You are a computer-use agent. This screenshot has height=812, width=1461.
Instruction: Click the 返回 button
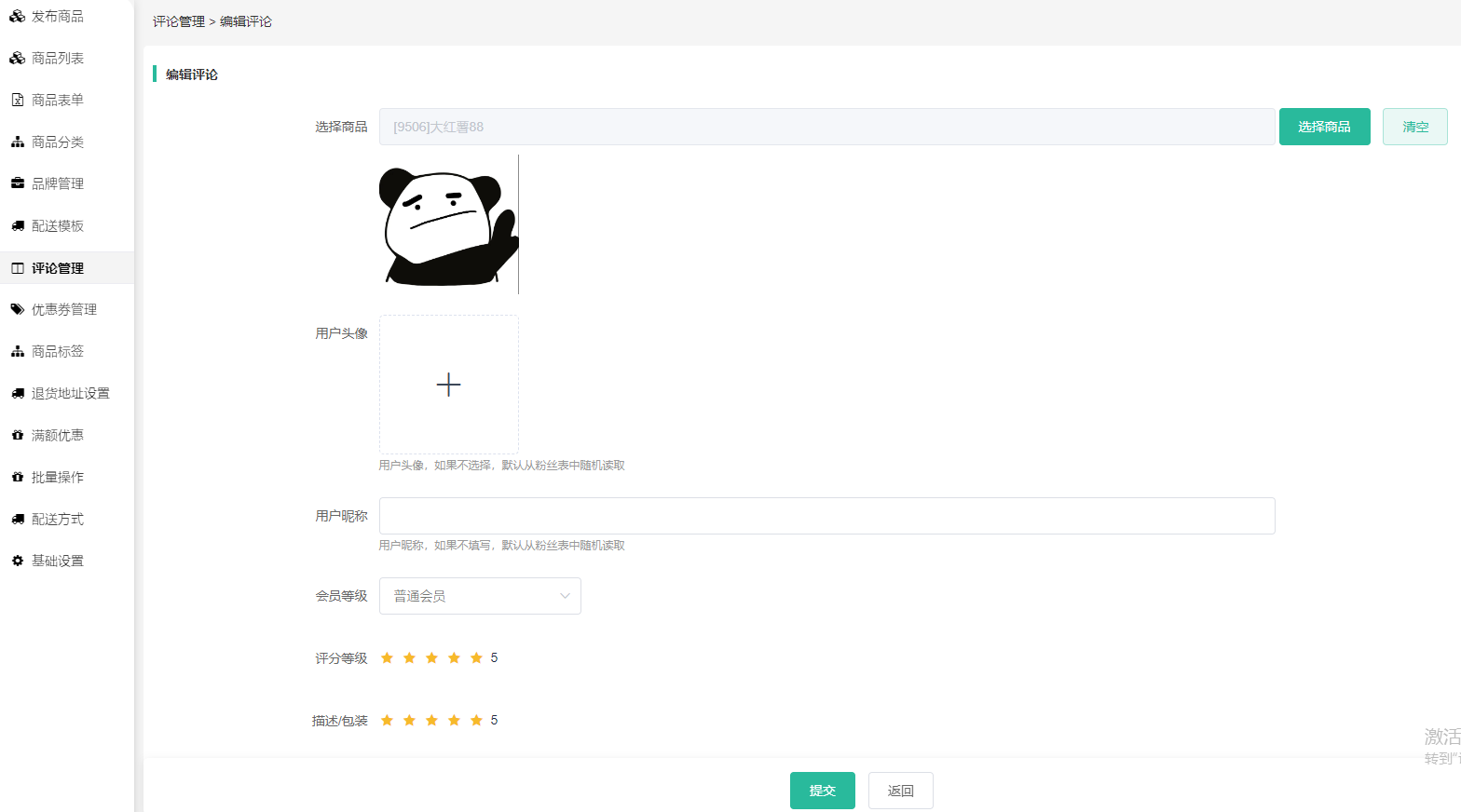900,791
